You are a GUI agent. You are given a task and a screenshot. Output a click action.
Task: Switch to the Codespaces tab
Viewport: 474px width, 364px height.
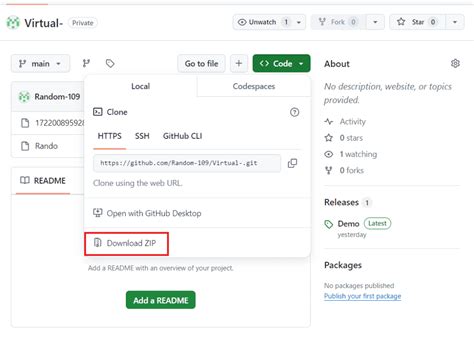point(254,86)
